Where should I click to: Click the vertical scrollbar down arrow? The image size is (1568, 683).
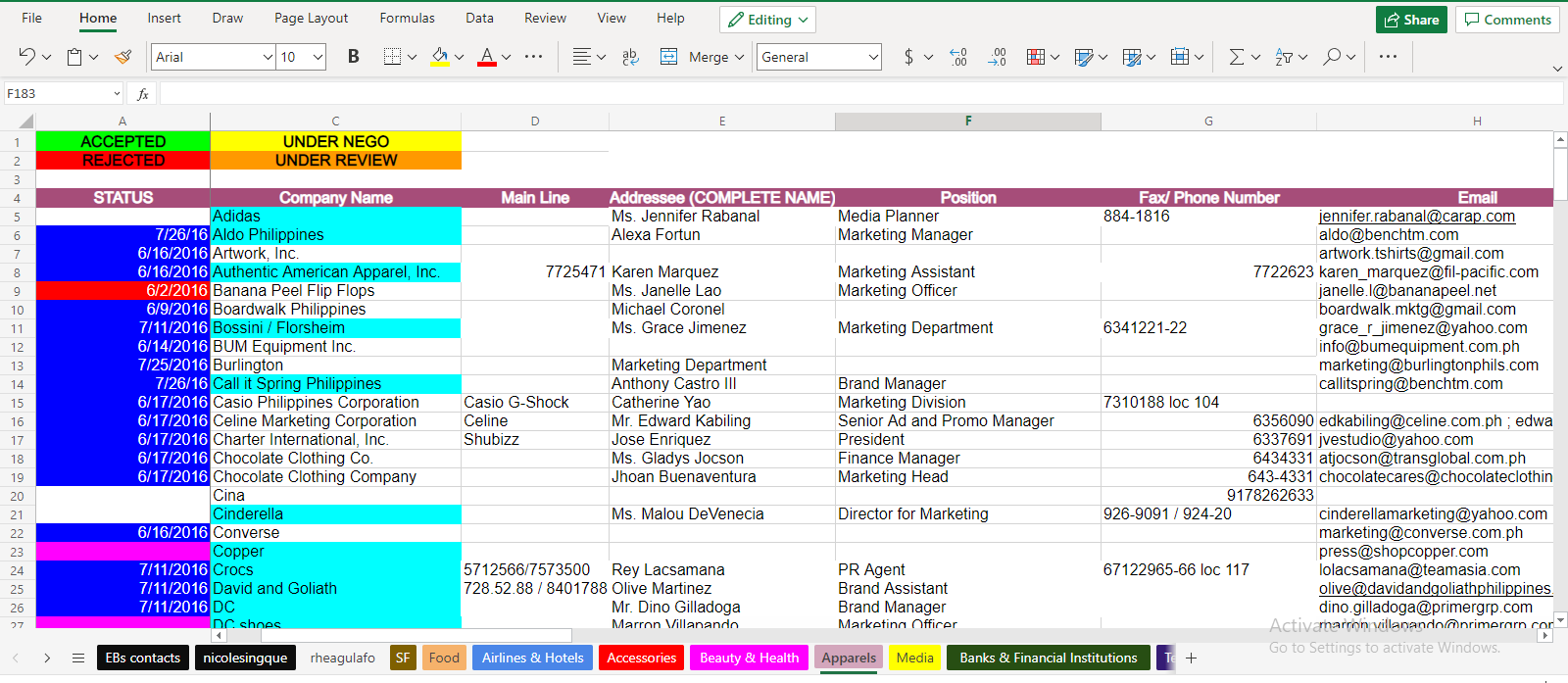[x=1560, y=620]
